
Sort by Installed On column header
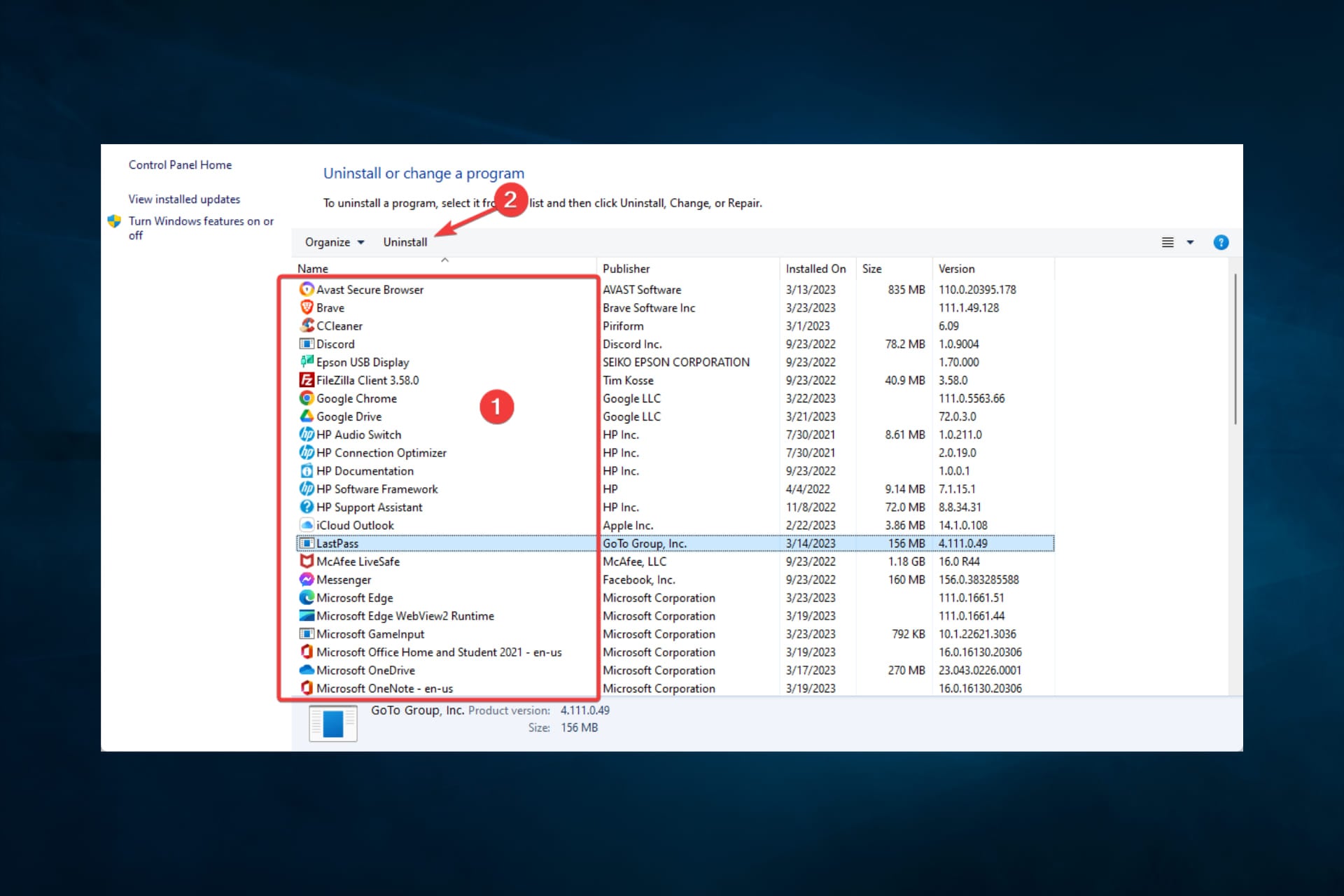(815, 269)
